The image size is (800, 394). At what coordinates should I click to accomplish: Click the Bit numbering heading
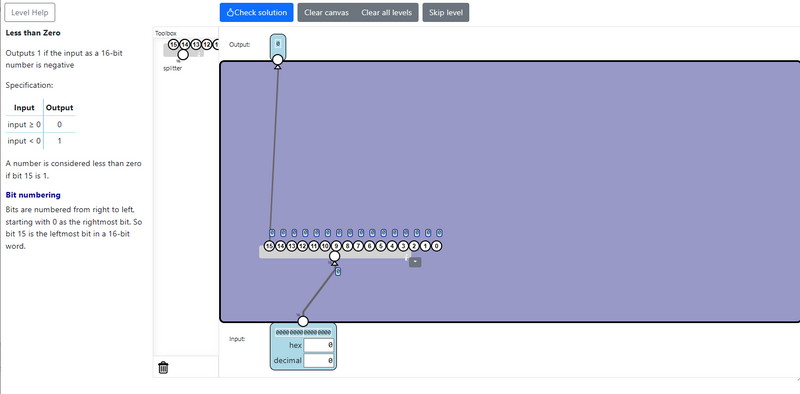[x=33, y=195]
